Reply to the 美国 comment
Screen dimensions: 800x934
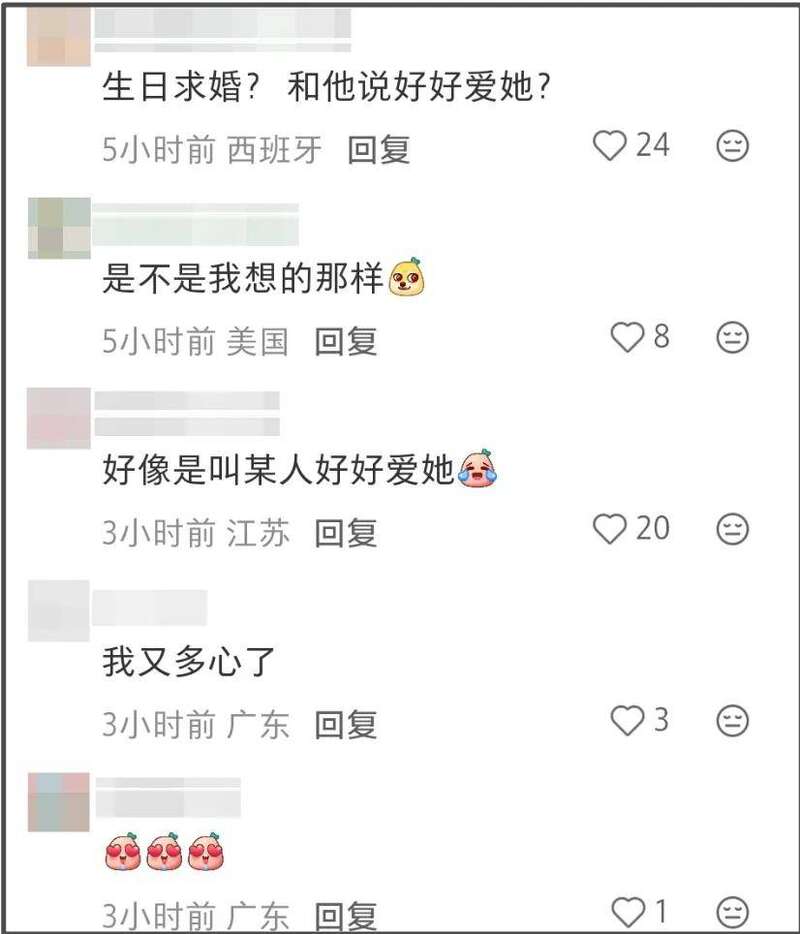tap(346, 341)
